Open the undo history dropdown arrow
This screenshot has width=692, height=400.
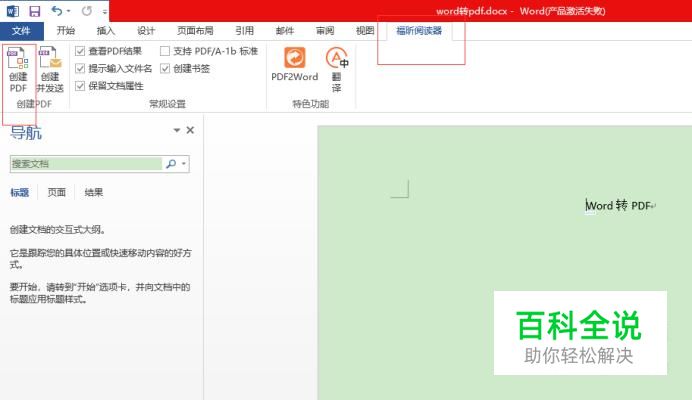click(x=68, y=11)
